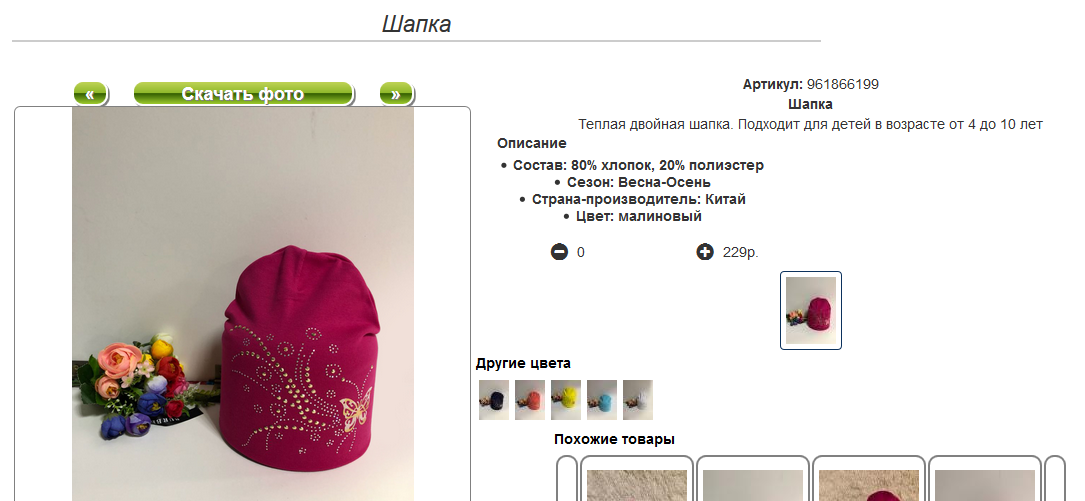The image size is (1085, 501).
Task: Choose the coral orange hat color
Action: [x=530, y=400]
